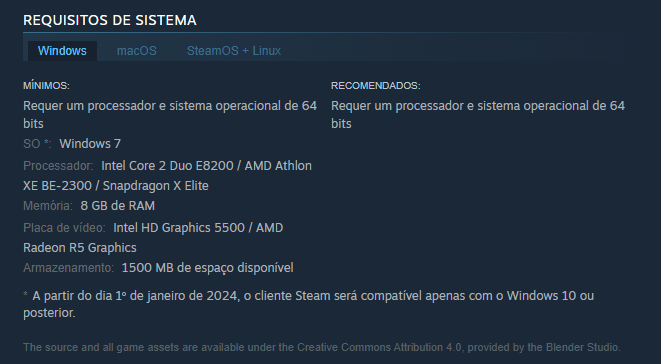
Task: Click the Intel Core 2 Duo E8200 text
Action: point(167,166)
